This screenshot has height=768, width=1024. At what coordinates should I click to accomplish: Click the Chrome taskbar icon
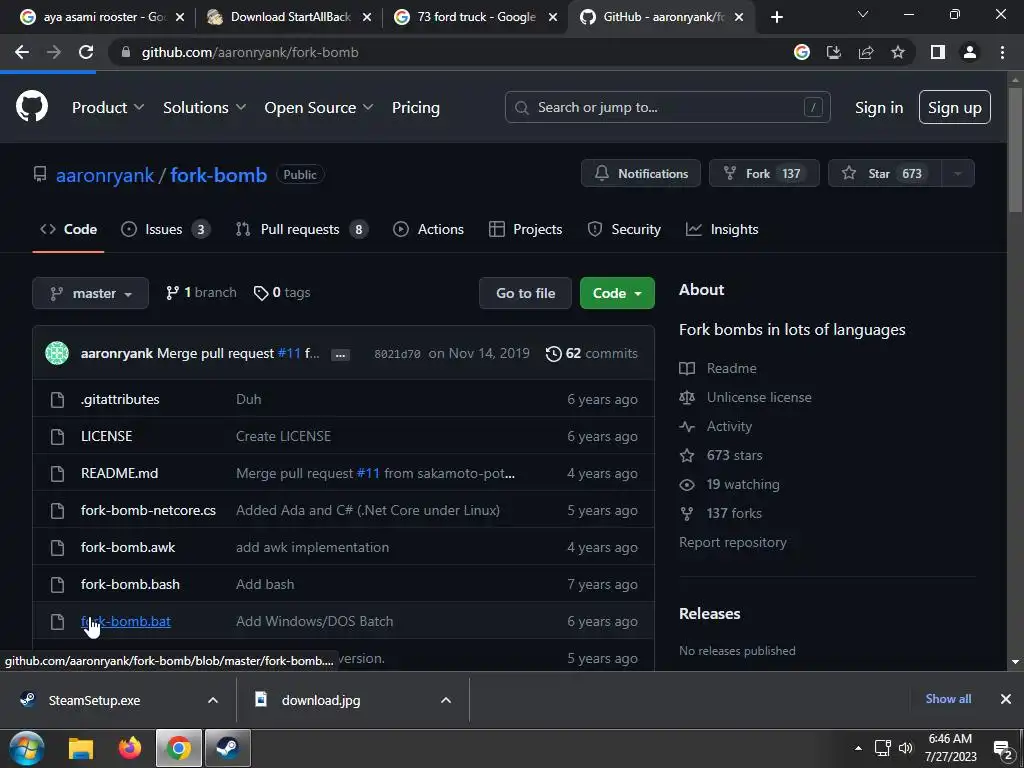(178, 748)
